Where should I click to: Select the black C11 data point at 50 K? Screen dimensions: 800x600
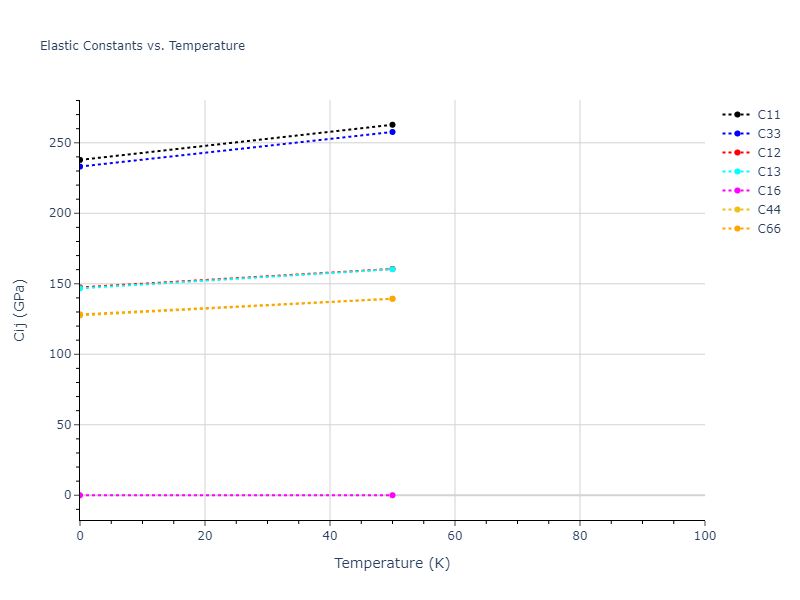point(392,125)
